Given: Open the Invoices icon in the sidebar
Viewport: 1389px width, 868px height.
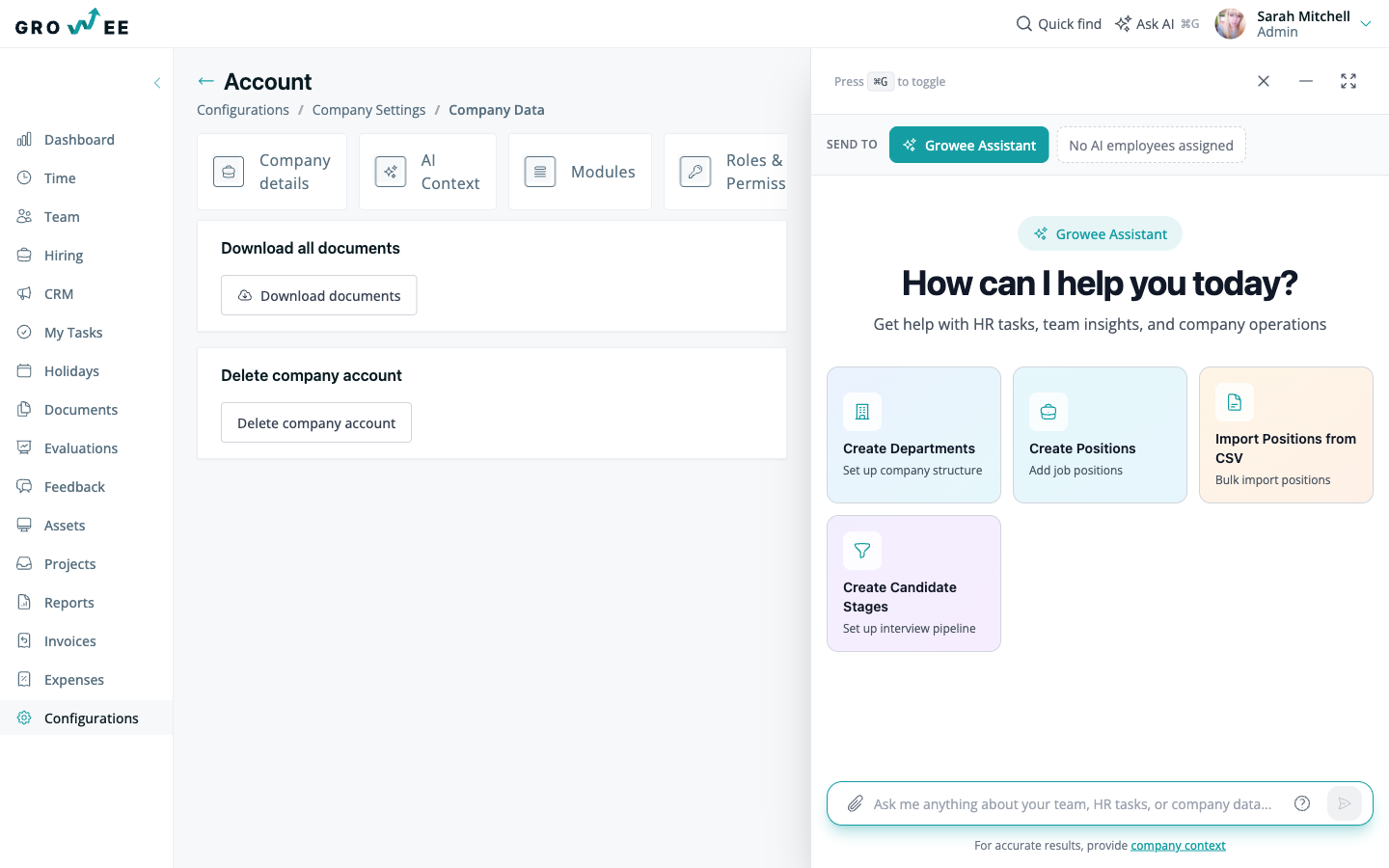Looking at the screenshot, I should point(24,640).
